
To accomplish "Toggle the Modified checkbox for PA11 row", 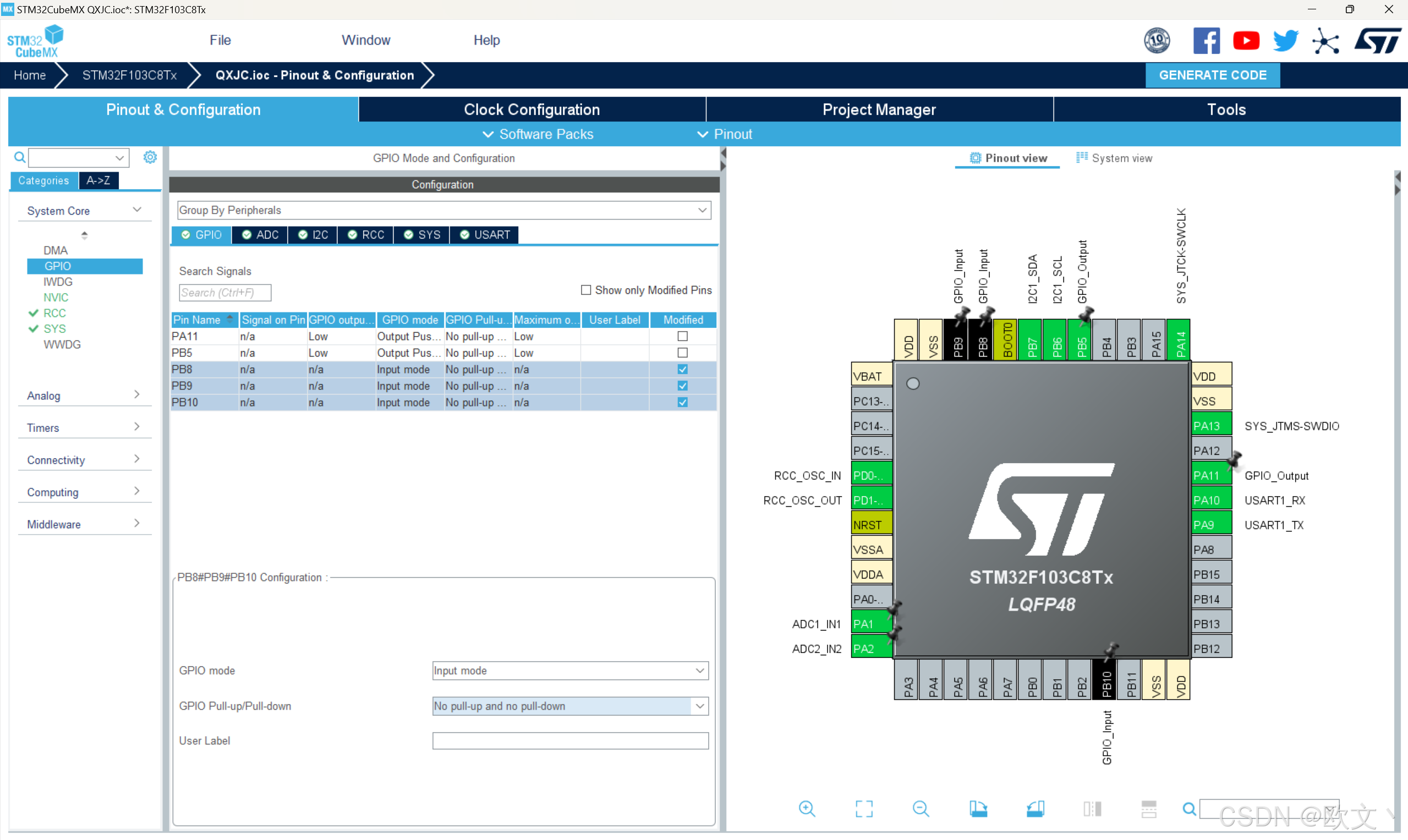I will click(x=682, y=336).
